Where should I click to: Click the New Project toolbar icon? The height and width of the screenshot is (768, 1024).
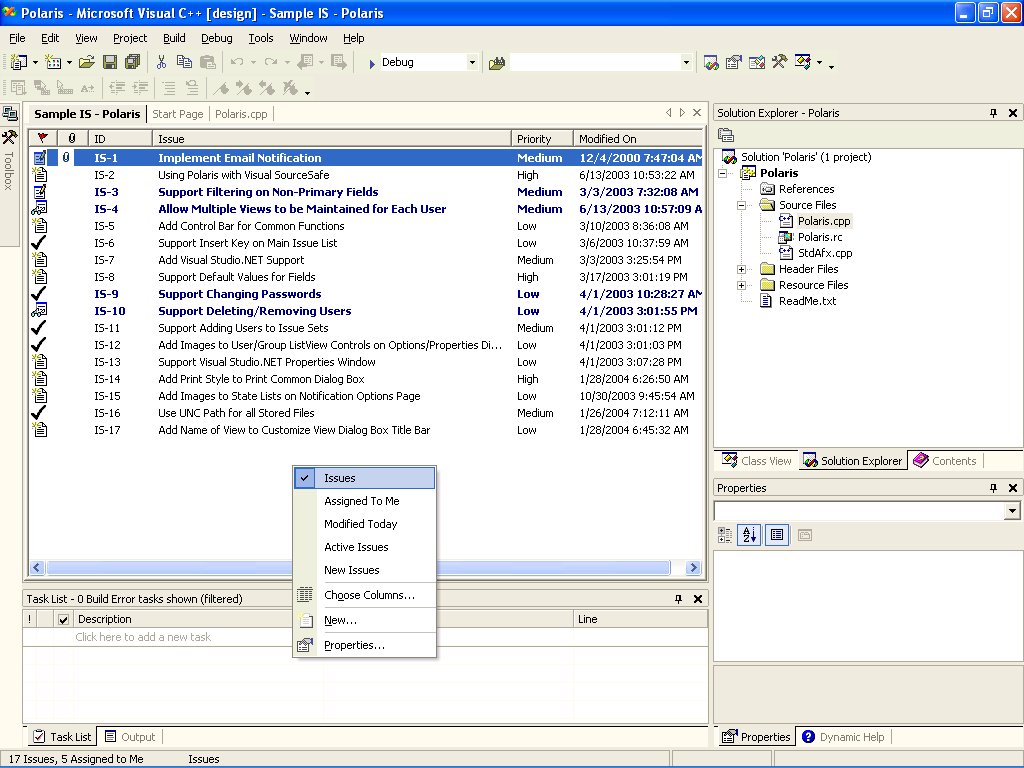point(19,63)
